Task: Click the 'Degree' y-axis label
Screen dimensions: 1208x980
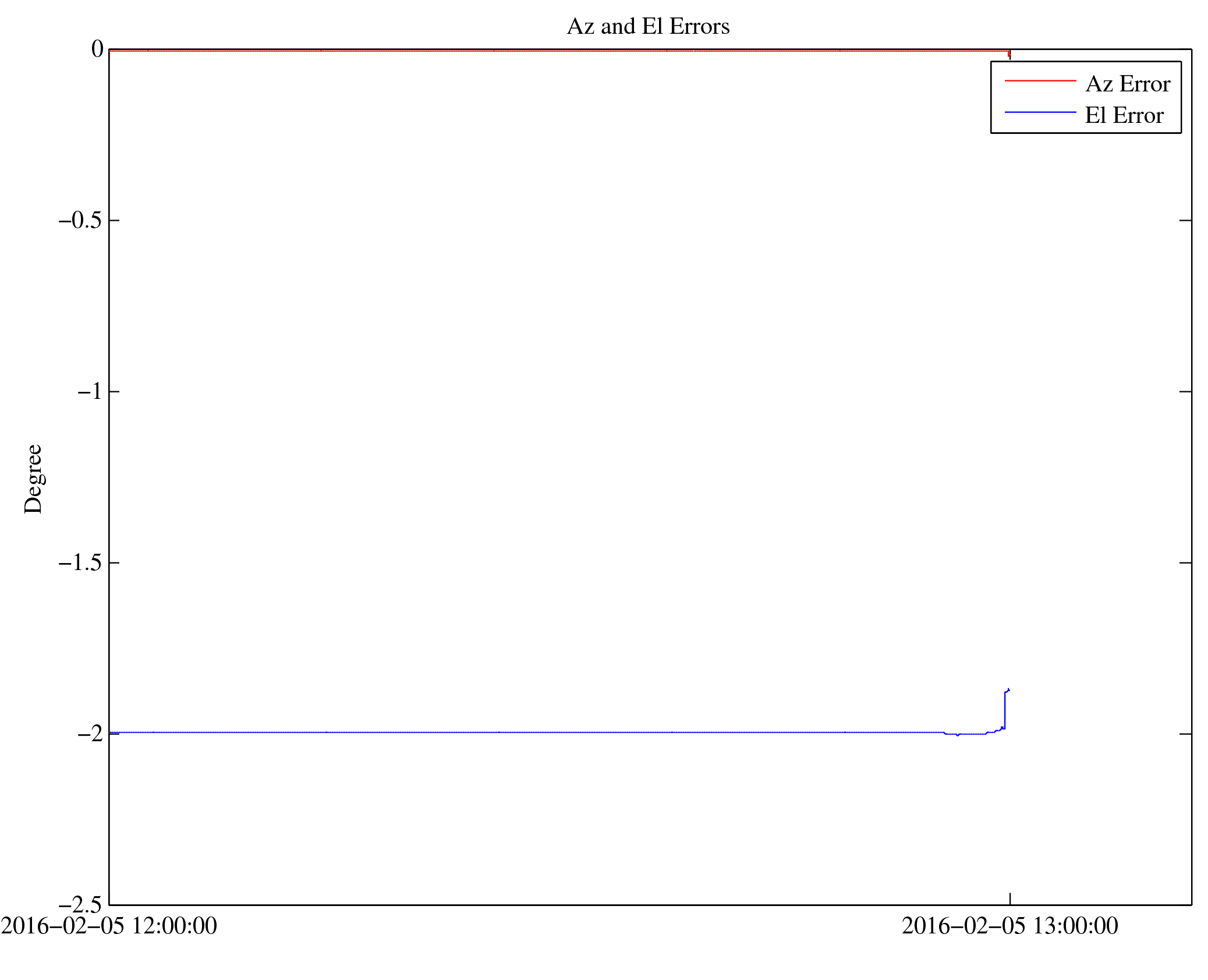Action: pyautogui.click(x=33, y=479)
